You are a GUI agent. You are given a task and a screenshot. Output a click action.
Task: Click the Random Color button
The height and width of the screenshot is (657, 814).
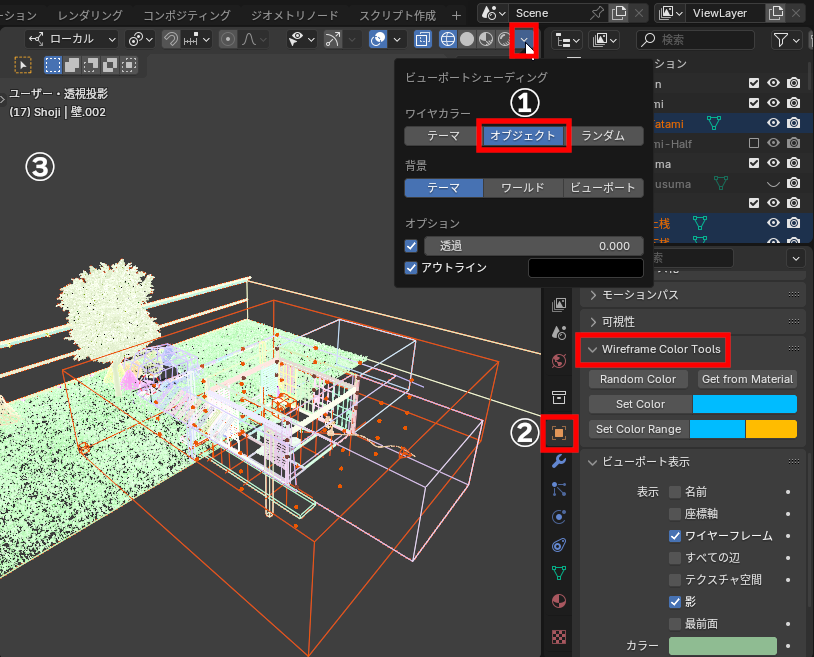[x=638, y=379]
